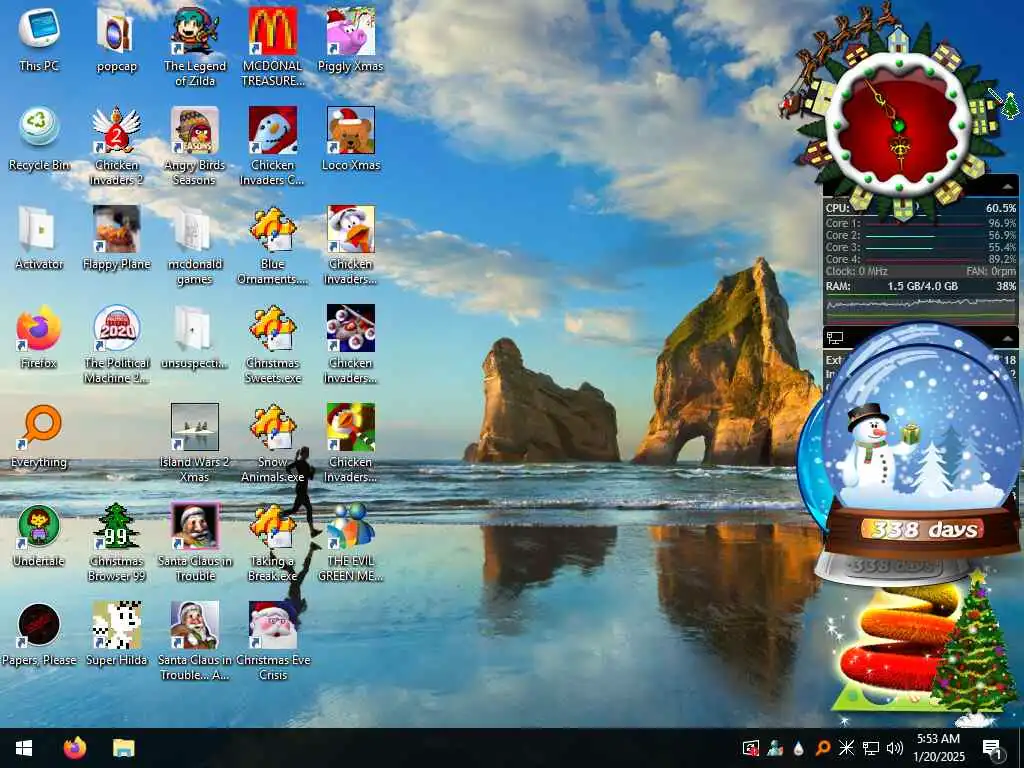Launch the Firefox desktop shortcut
1024x768 pixels.
pos(39,337)
